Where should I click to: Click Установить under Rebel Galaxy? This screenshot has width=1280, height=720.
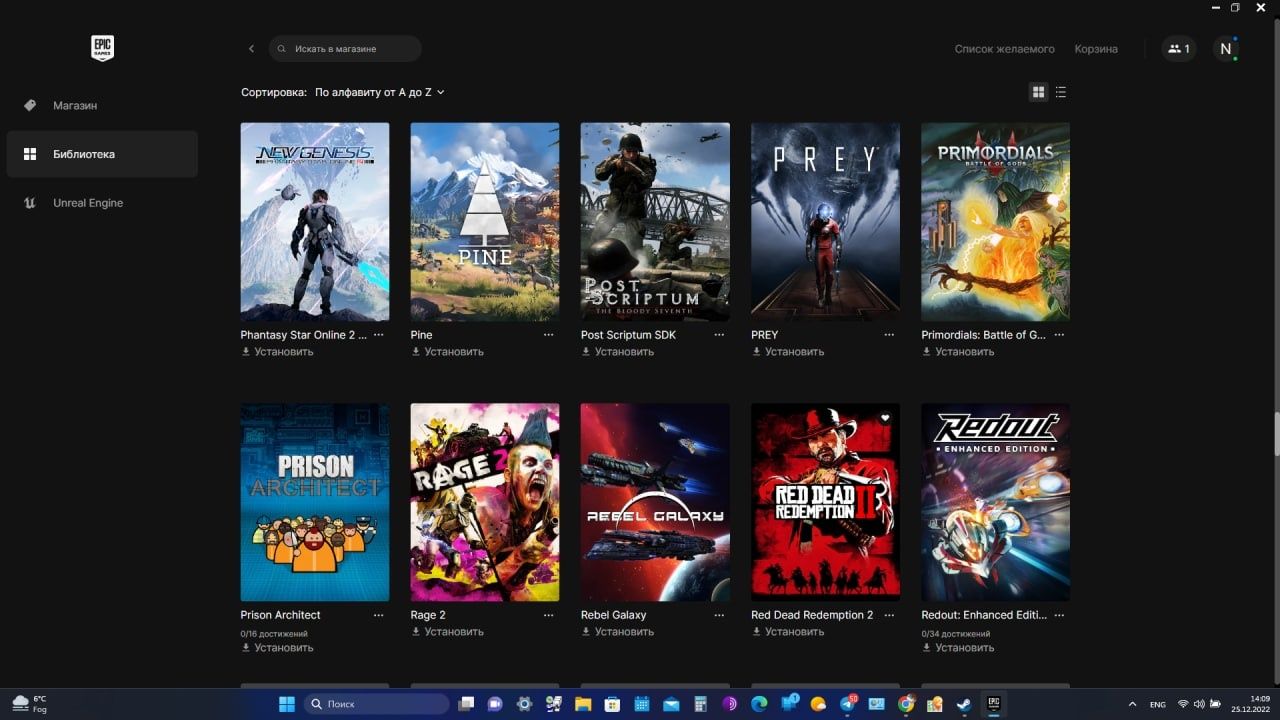click(x=618, y=632)
